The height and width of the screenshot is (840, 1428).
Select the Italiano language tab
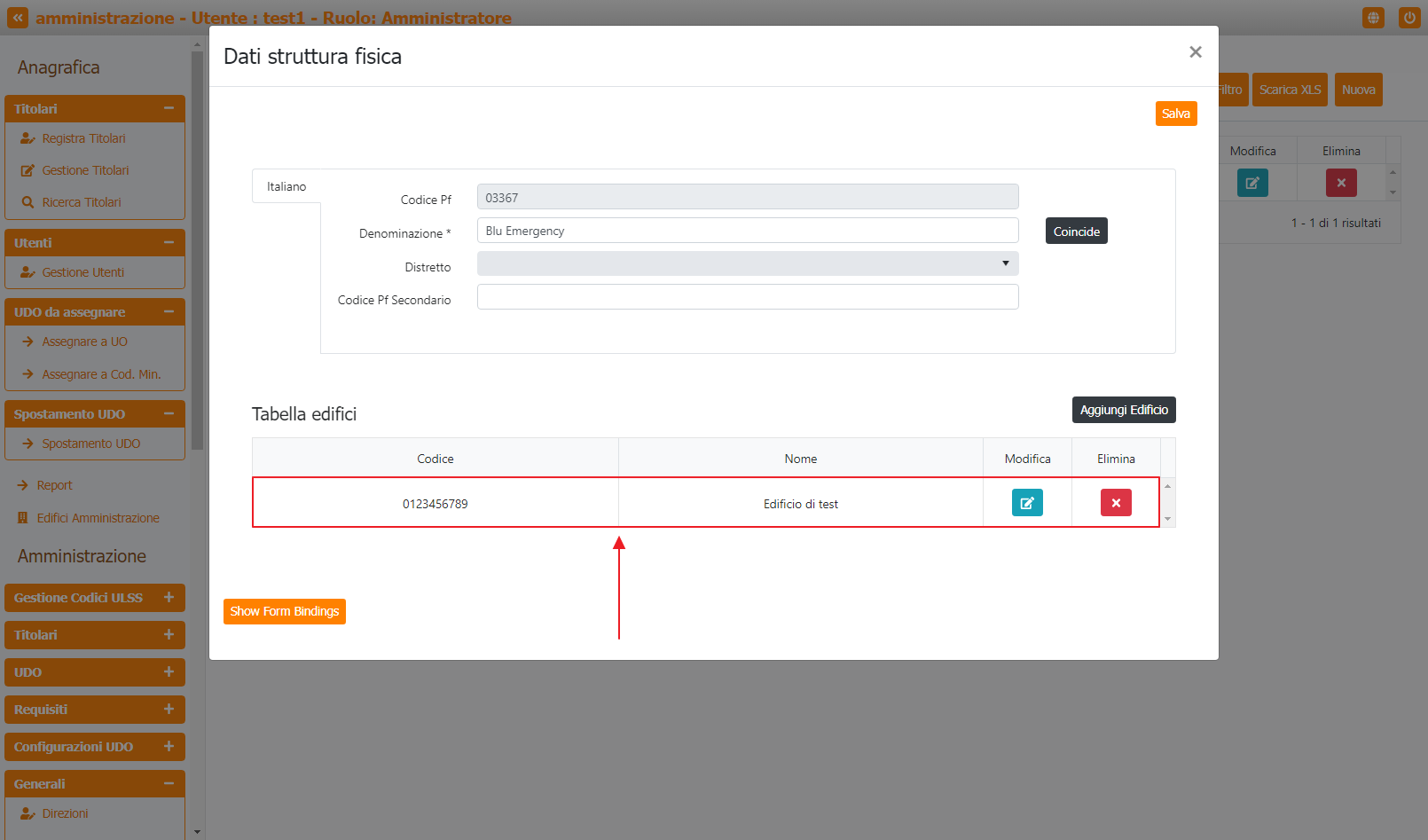(286, 186)
